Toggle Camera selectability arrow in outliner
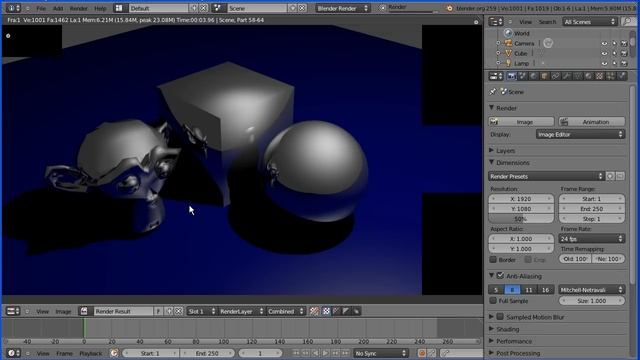 pyautogui.click(x=614, y=43)
